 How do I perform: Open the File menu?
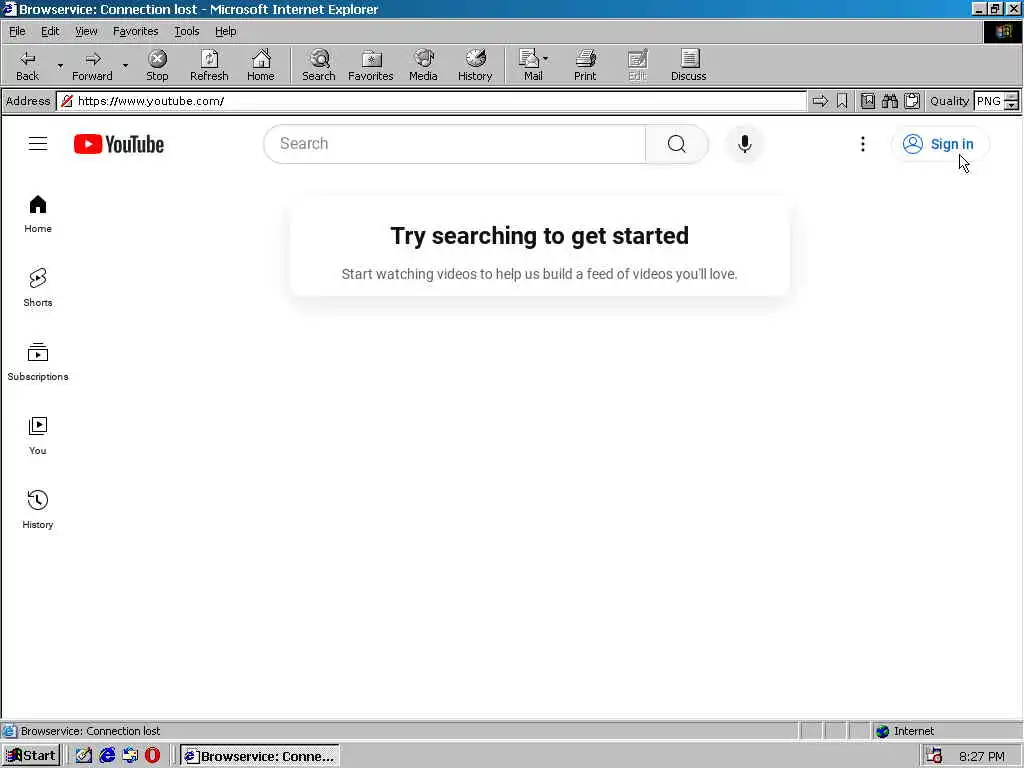(x=17, y=31)
